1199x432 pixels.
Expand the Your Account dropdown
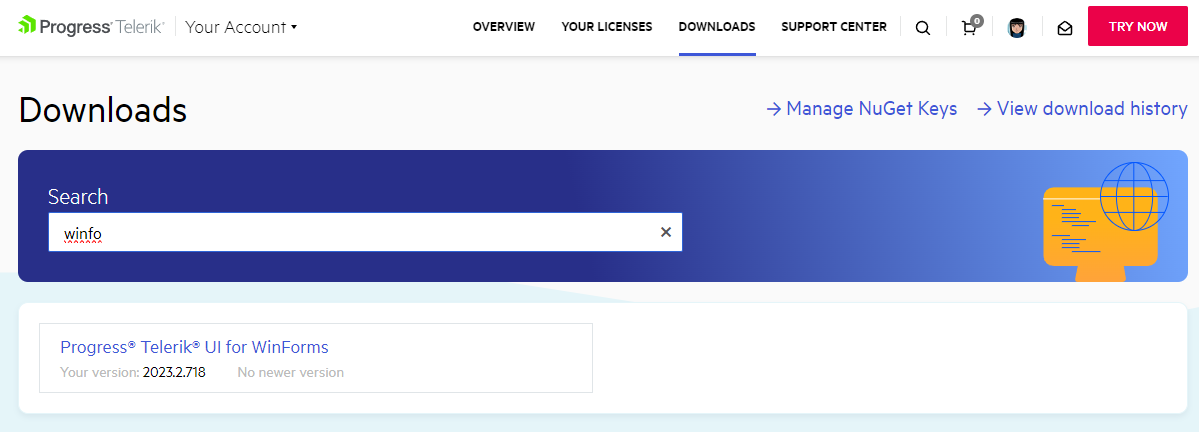pos(241,27)
